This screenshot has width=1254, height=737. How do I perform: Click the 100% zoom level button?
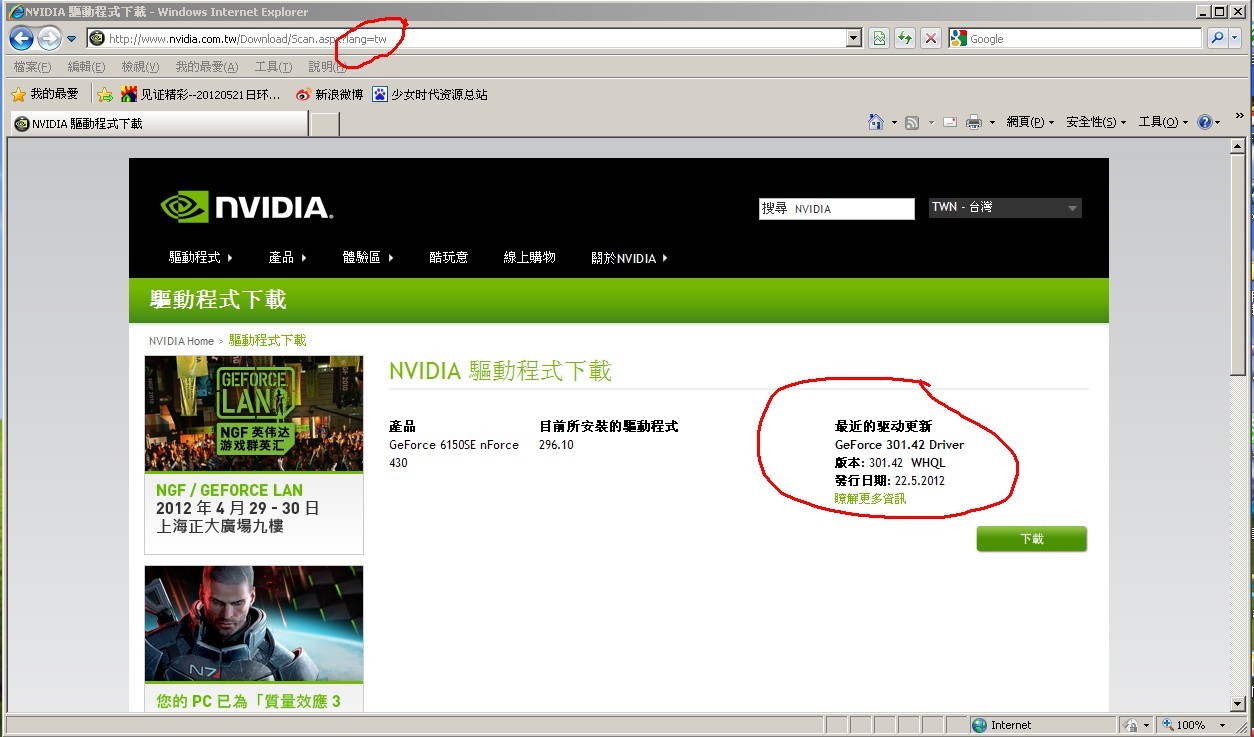pyautogui.click(x=1183, y=725)
